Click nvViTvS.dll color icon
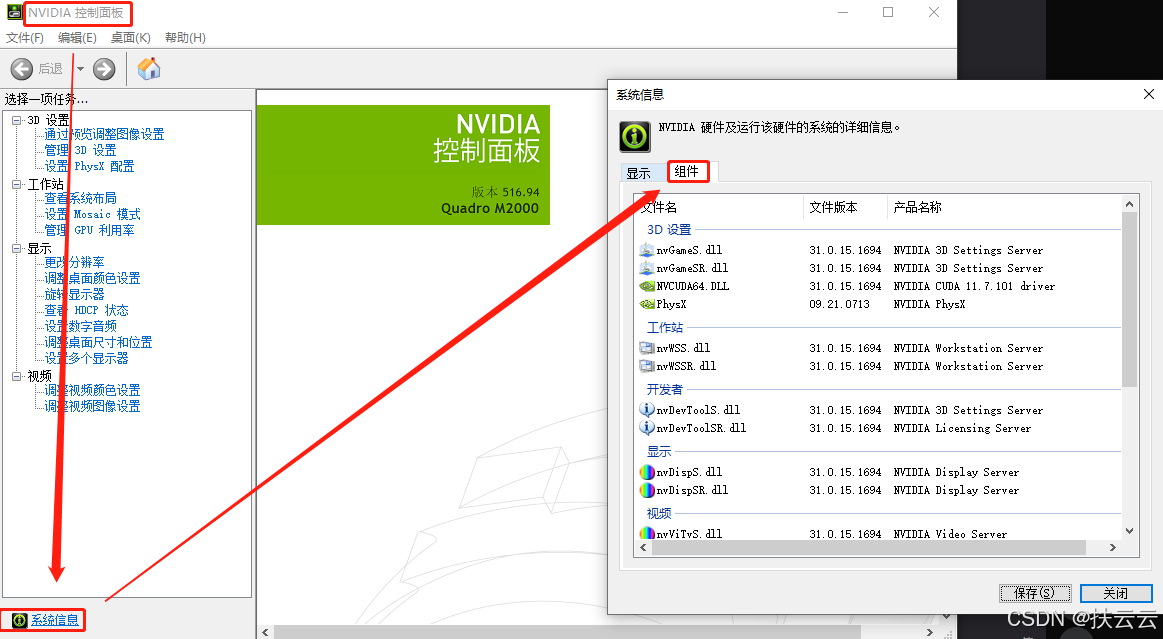The width and height of the screenshot is (1163, 639). tap(647, 533)
